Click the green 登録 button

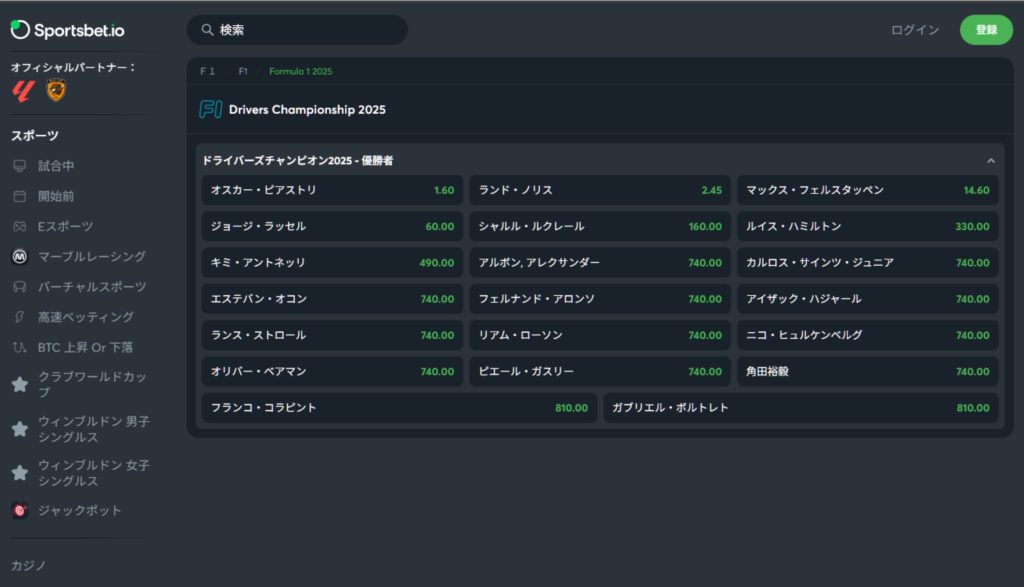[986, 30]
